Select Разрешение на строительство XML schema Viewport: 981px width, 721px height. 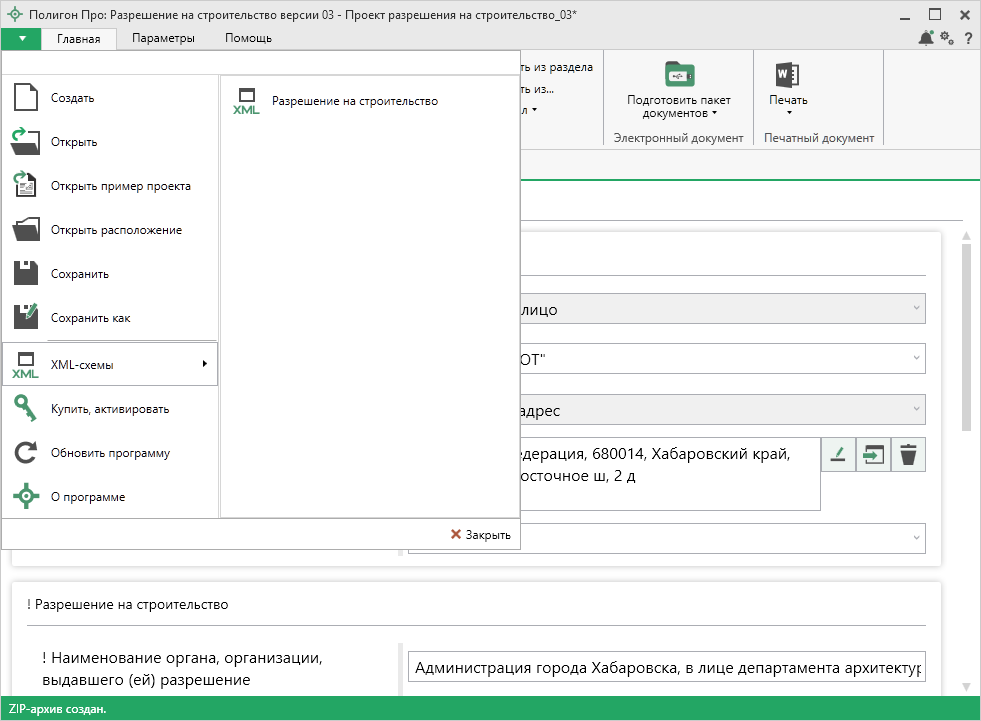[x=354, y=101]
